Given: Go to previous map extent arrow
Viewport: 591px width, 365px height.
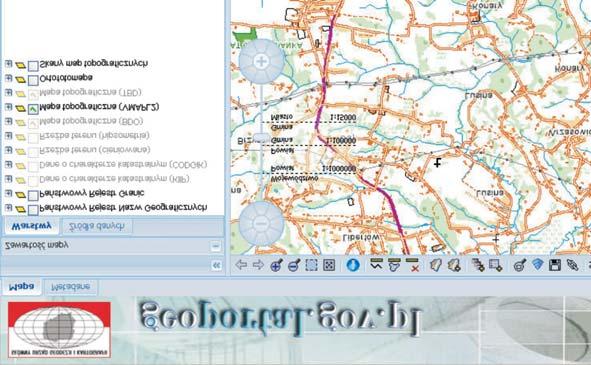Looking at the screenshot, I should (241, 265).
